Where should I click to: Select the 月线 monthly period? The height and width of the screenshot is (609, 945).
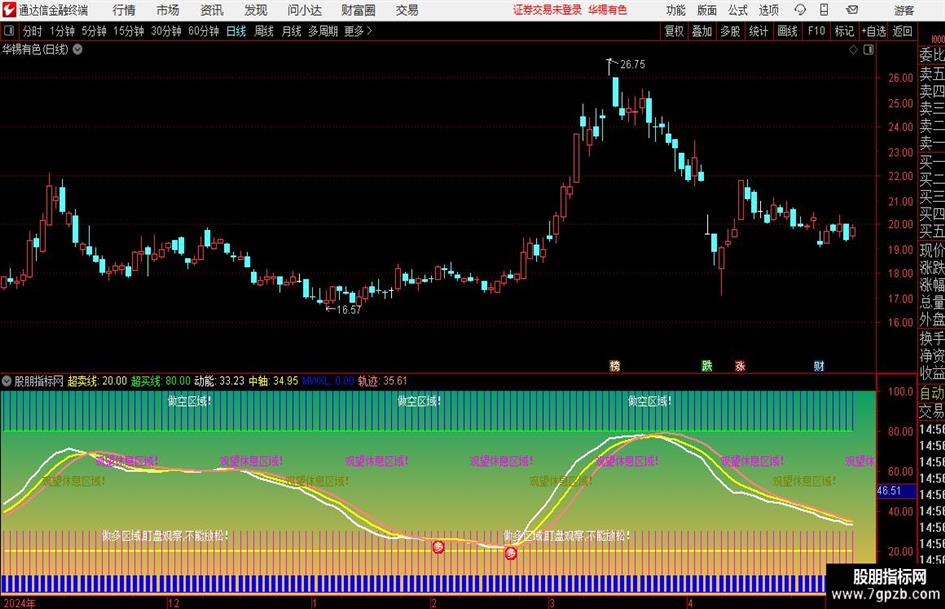(291, 31)
